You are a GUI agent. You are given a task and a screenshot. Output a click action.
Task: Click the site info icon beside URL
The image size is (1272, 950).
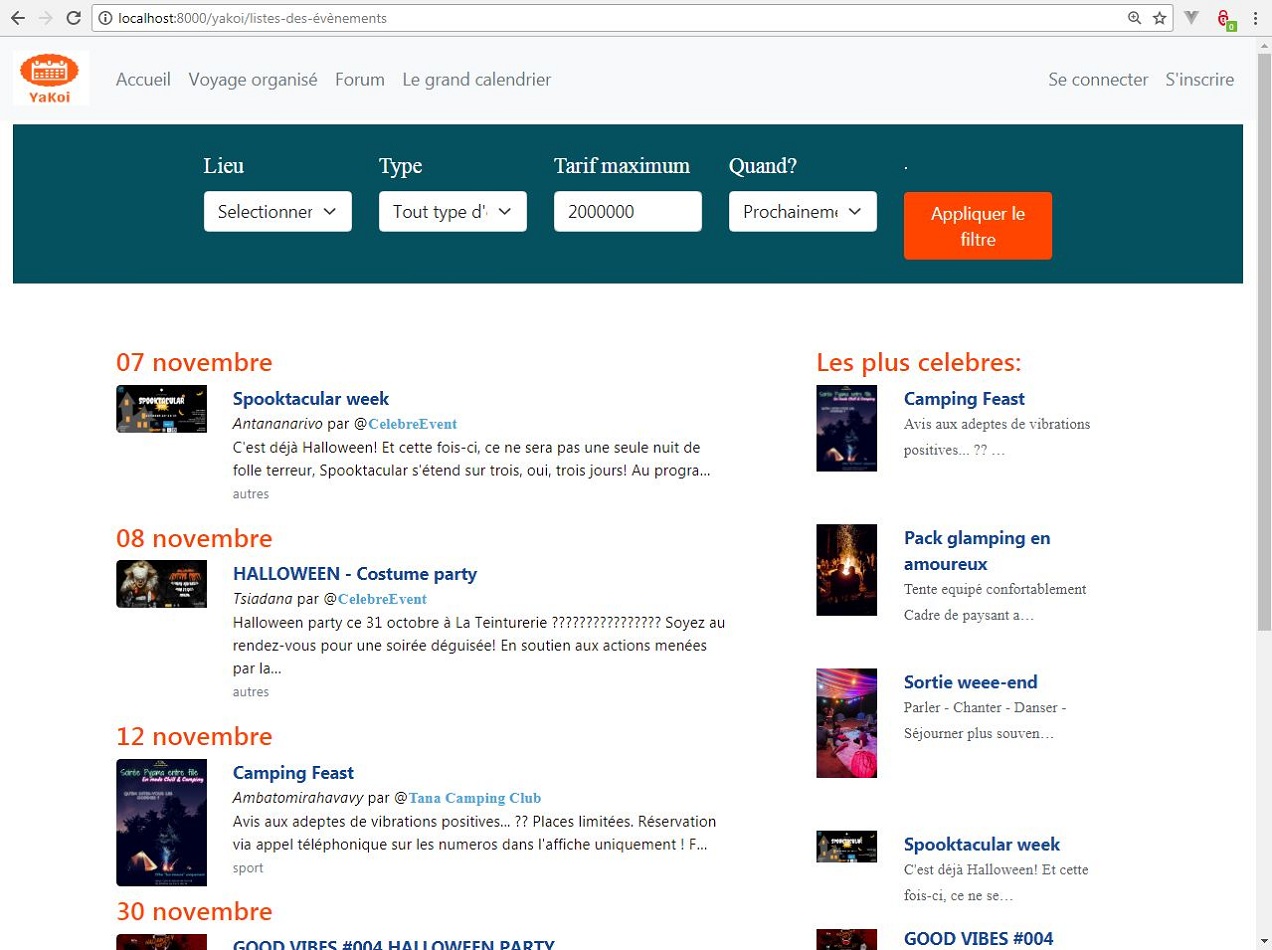click(105, 18)
